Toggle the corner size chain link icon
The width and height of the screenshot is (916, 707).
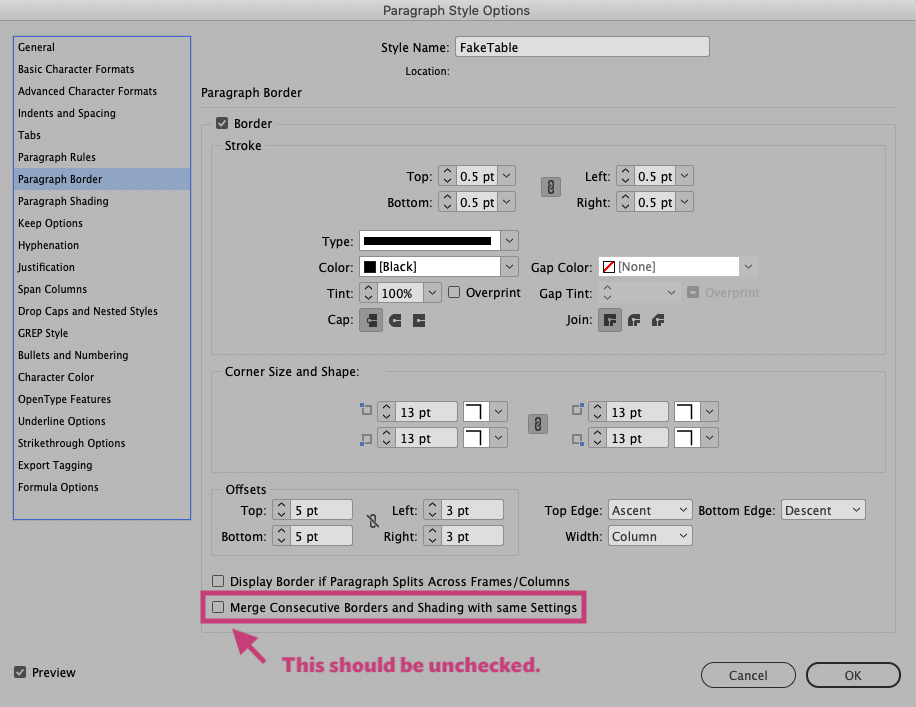tap(538, 424)
